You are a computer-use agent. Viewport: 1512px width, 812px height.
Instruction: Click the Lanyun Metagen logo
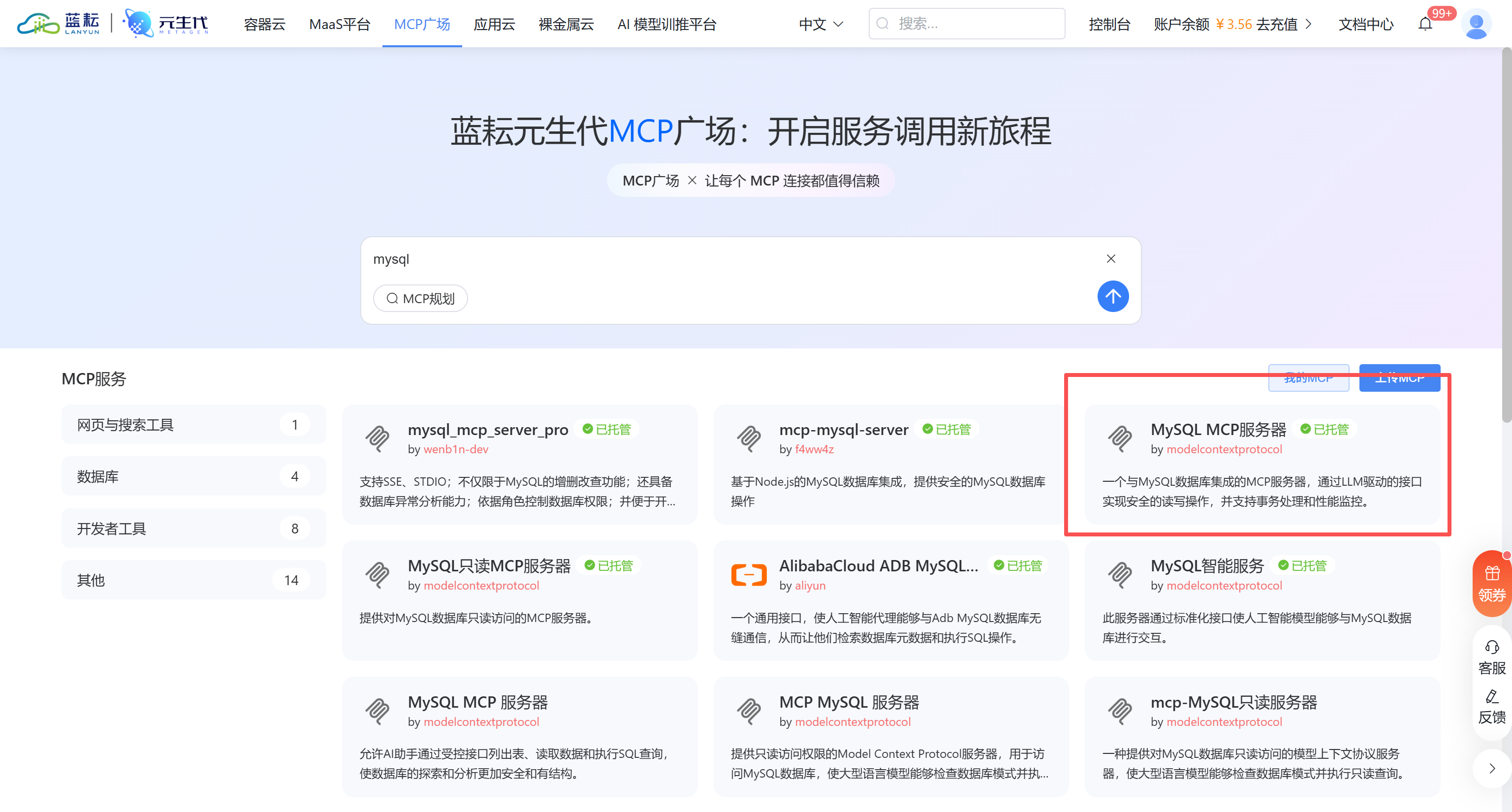point(113,24)
